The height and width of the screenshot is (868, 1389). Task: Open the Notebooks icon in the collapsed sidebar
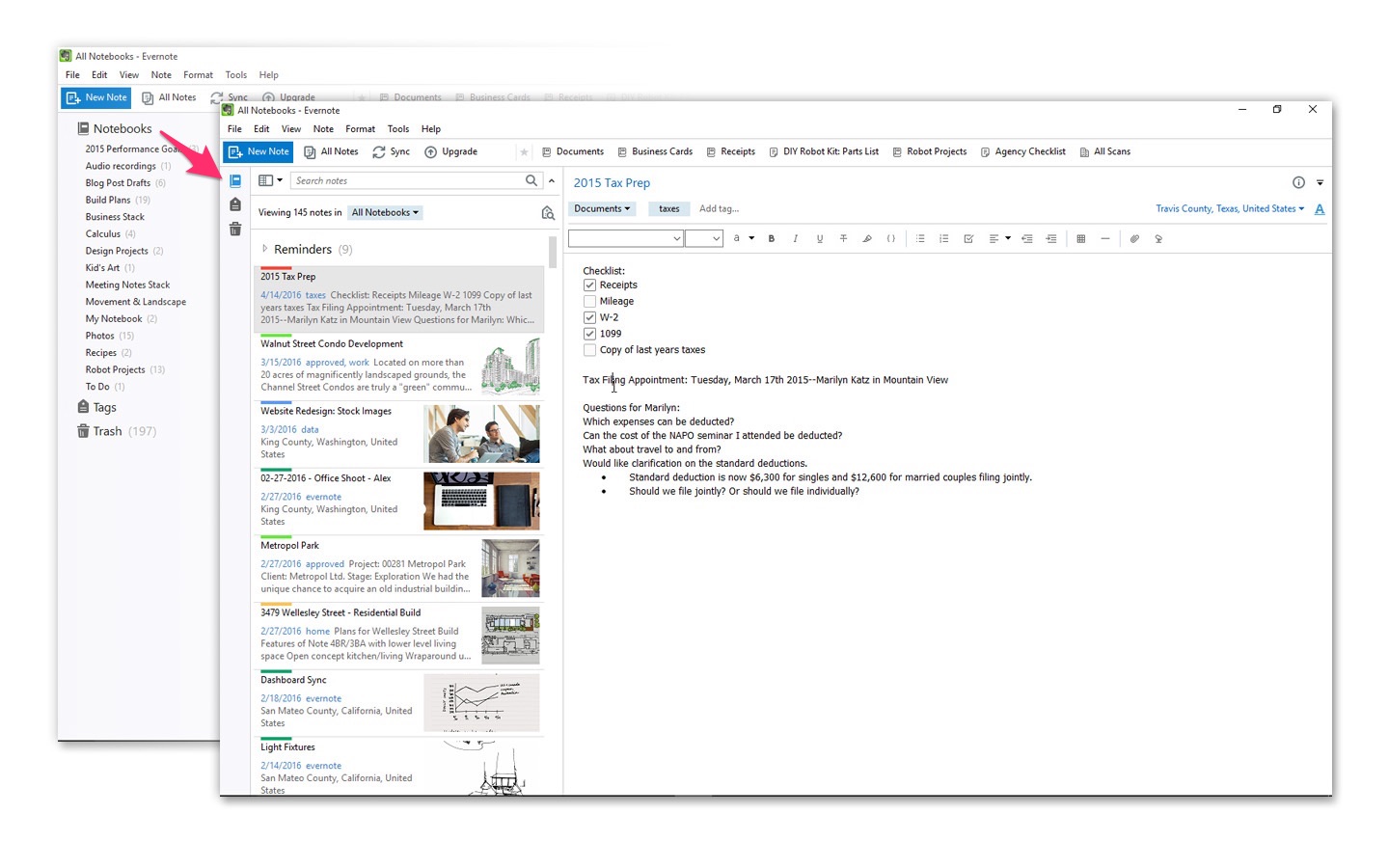pyautogui.click(x=235, y=180)
